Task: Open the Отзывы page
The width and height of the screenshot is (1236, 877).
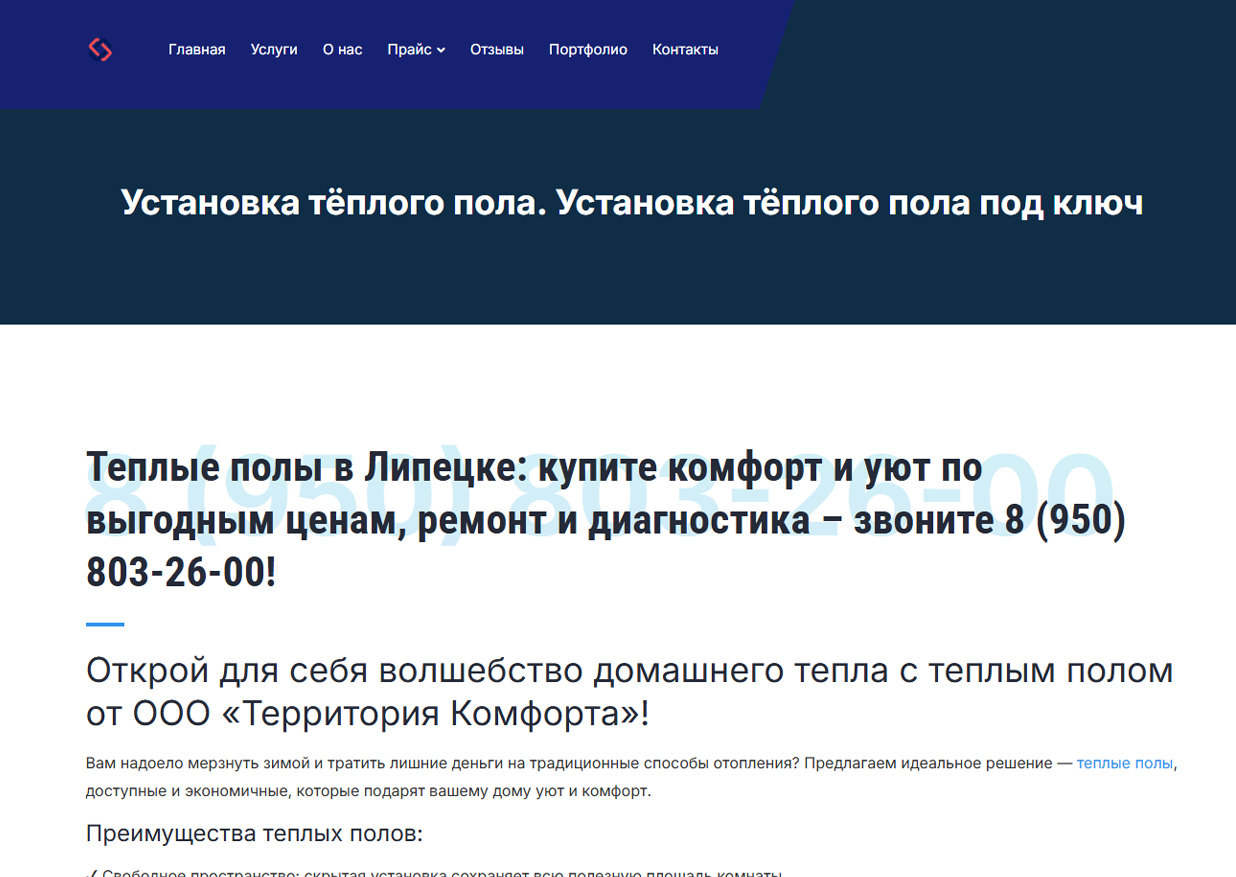Action: (497, 49)
